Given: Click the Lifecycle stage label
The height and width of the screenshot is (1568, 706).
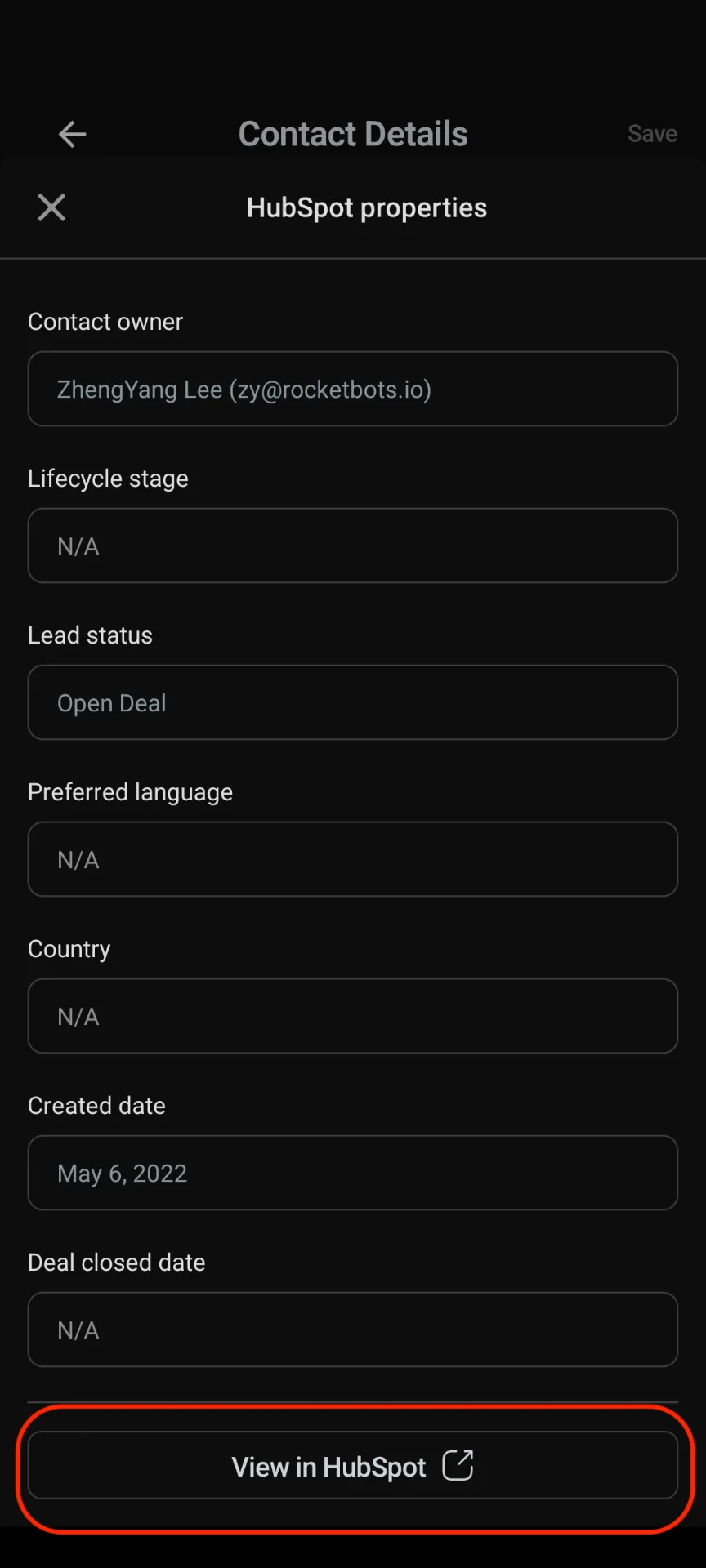Looking at the screenshot, I should [108, 479].
